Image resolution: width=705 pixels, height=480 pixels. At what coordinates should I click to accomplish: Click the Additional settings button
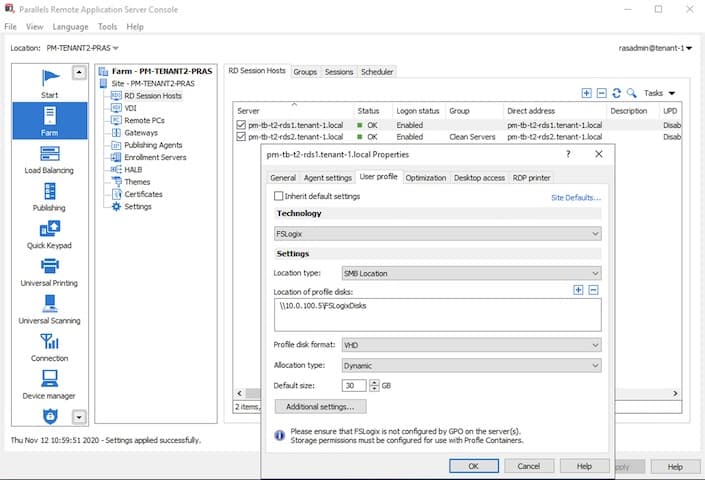319,407
